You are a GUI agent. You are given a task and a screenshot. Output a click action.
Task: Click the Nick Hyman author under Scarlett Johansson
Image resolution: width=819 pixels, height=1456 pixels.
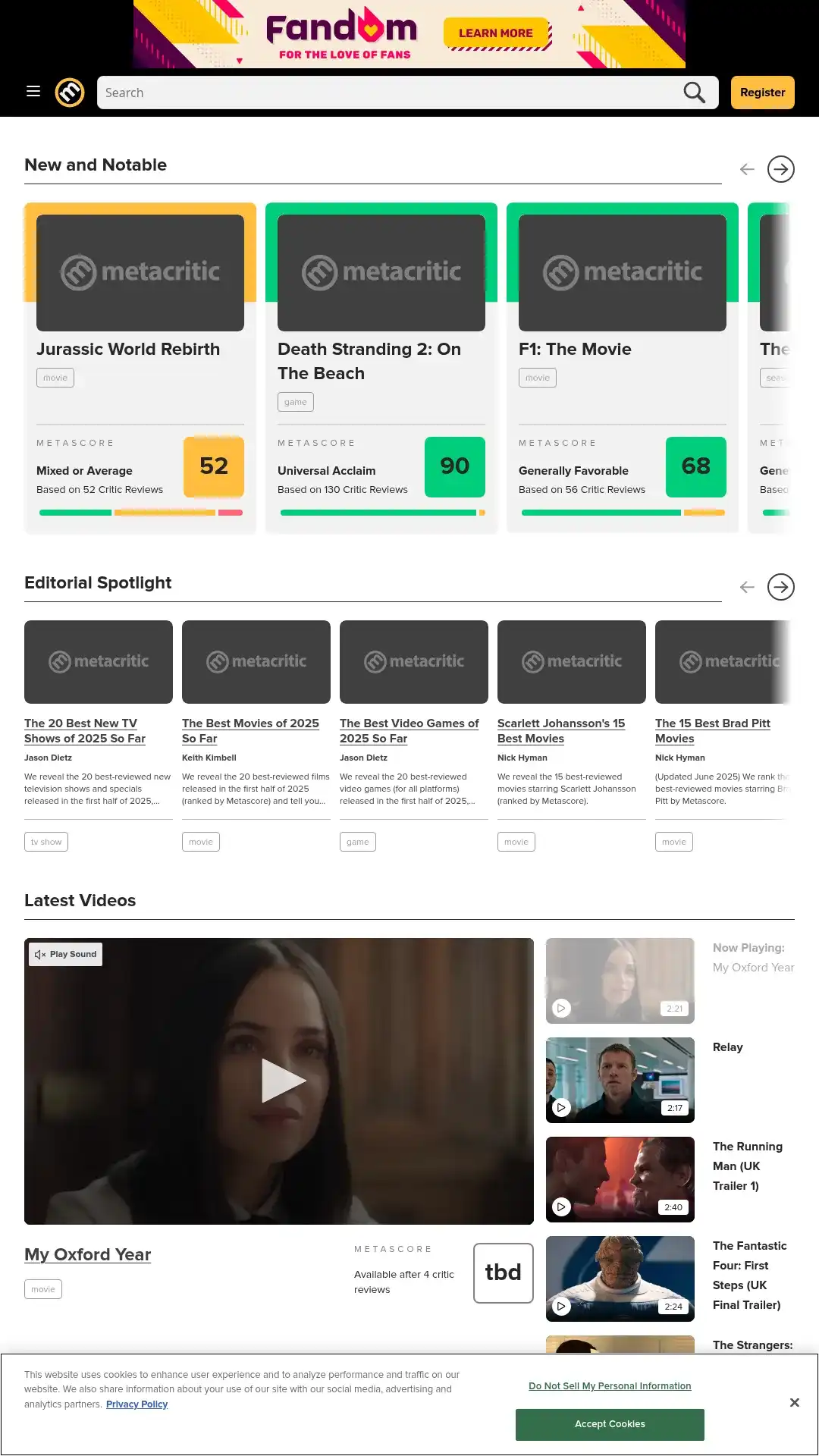pyautogui.click(x=522, y=758)
